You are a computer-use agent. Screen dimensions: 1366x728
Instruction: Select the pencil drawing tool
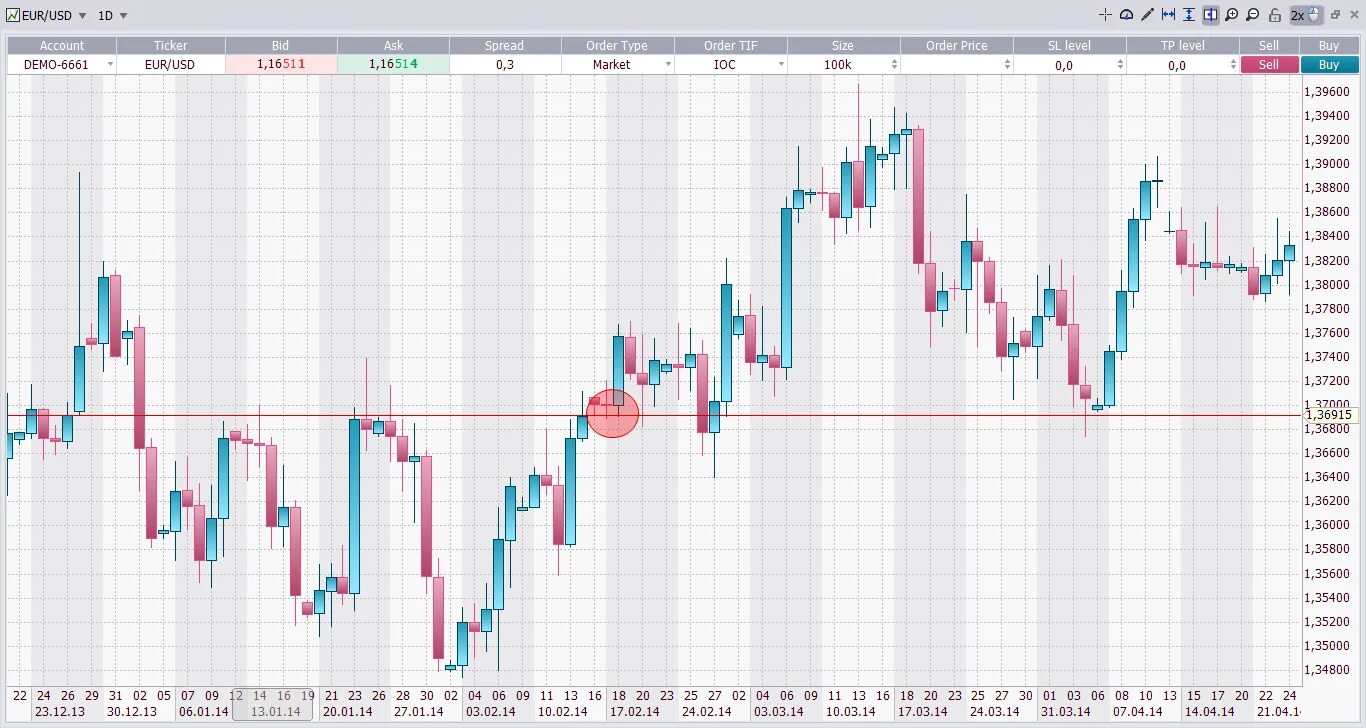click(x=1147, y=14)
